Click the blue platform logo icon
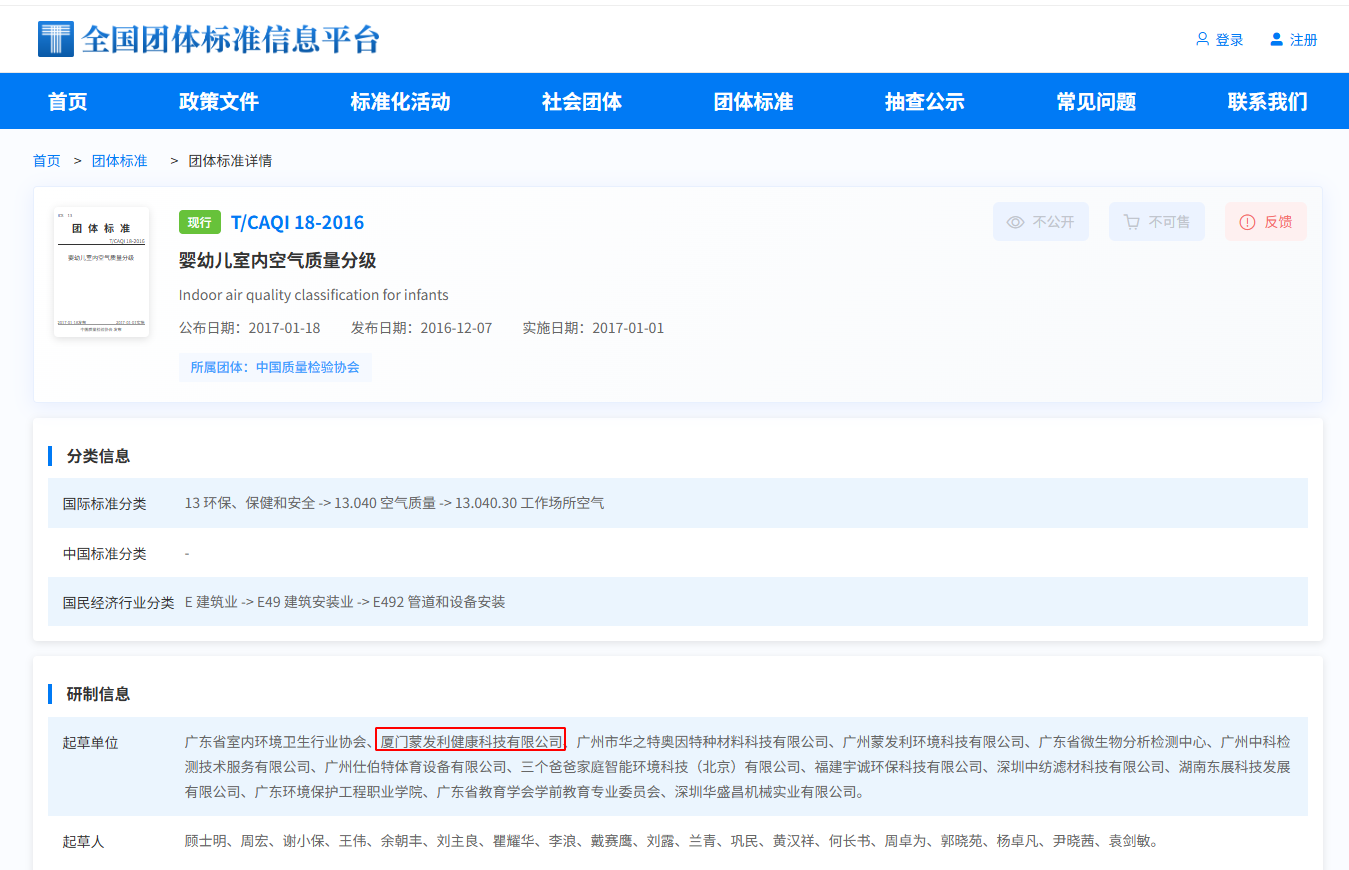Image resolution: width=1349 pixels, height=870 pixels. pos(55,39)
